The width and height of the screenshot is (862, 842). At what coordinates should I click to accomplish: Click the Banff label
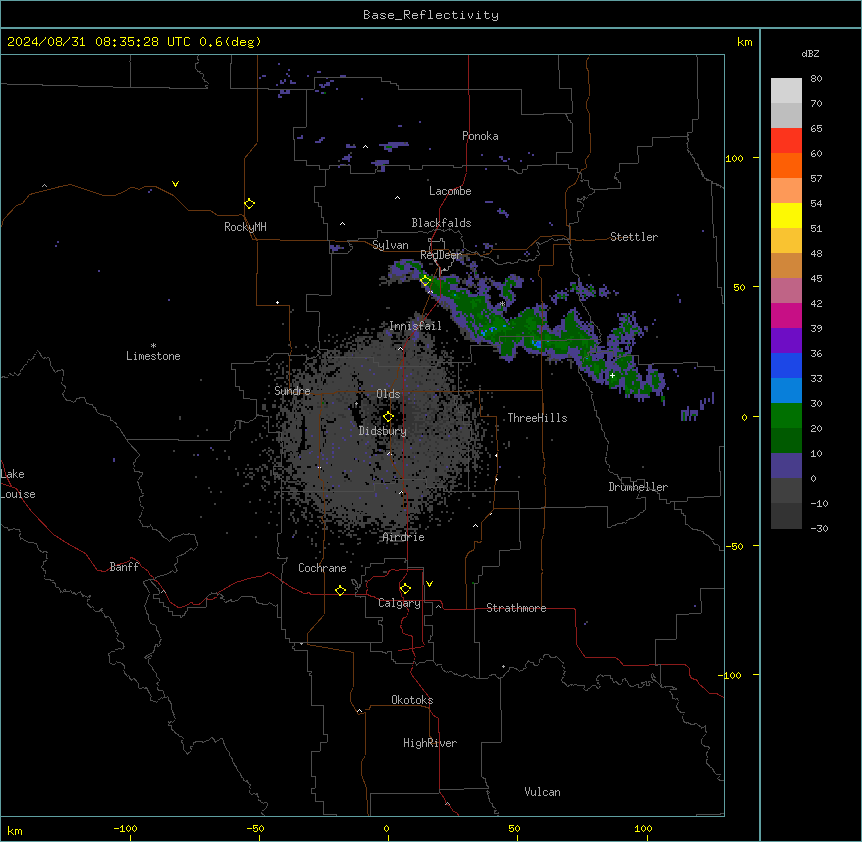coord(124,567)
